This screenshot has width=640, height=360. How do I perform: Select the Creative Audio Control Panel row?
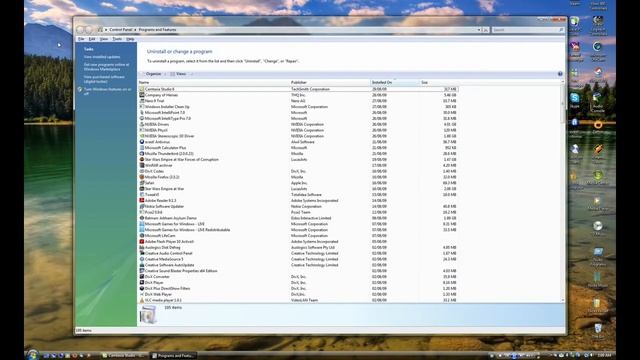(298, 253)
